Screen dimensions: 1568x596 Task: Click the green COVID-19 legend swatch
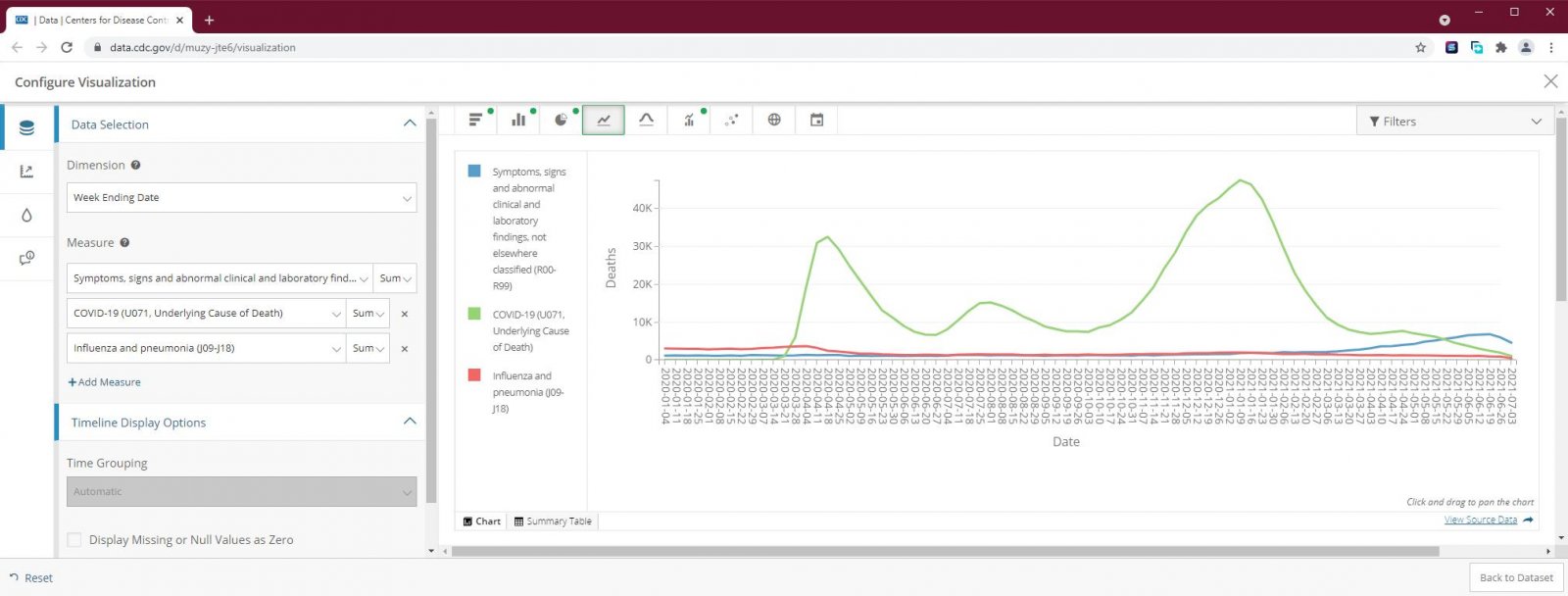[474, 314]
